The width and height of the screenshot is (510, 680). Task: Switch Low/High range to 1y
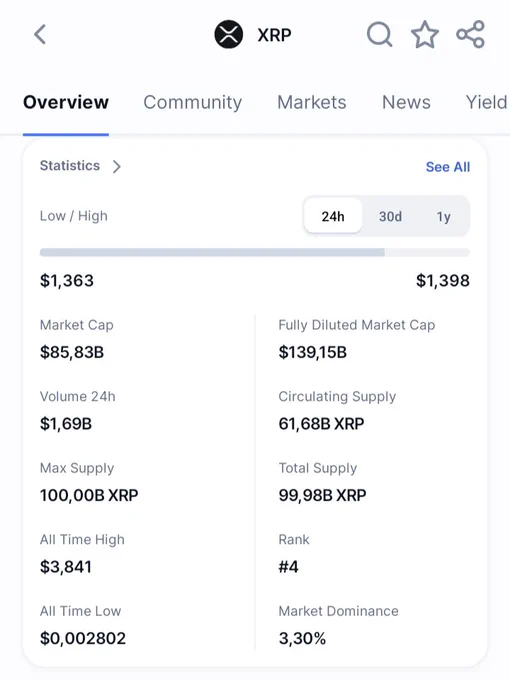(x=443, y=216)
